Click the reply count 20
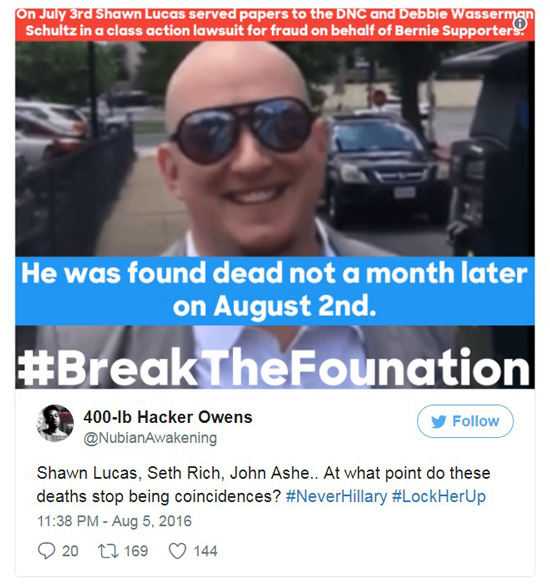This screenshot has width=550, height=585. pos(70,551)
